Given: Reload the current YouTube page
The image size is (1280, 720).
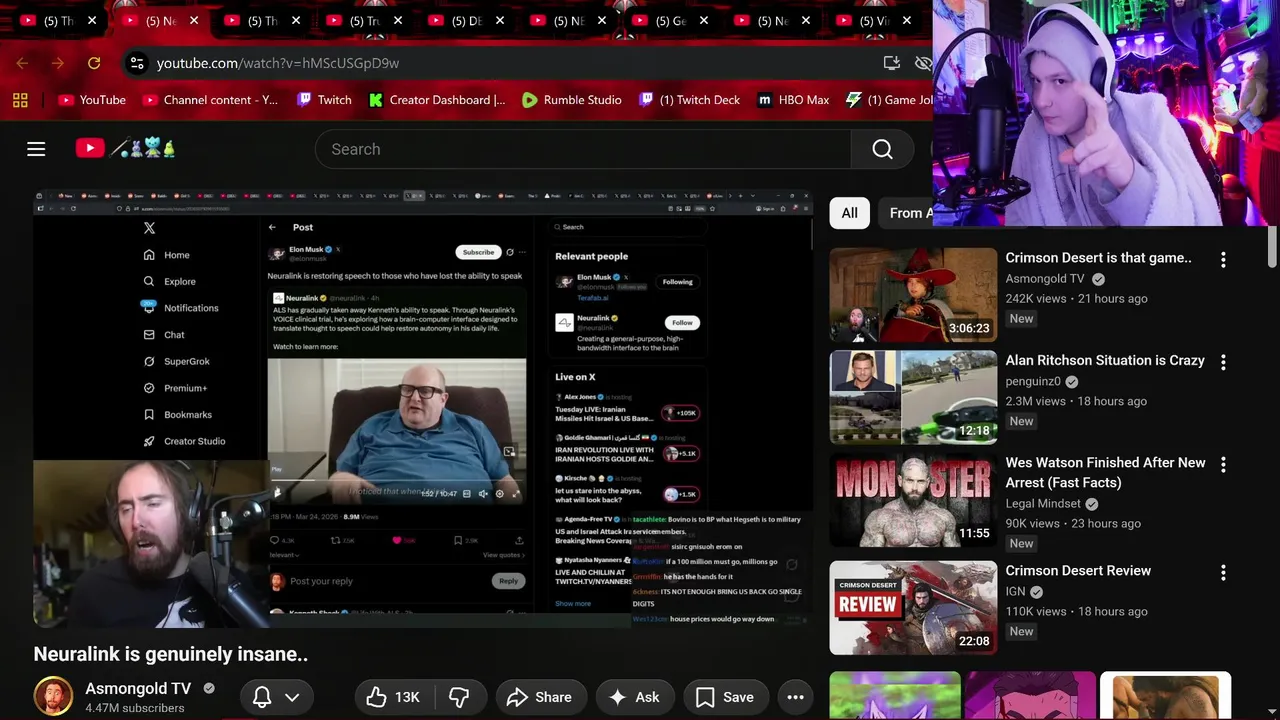Looking at the screenshot, I should [94, 63].
